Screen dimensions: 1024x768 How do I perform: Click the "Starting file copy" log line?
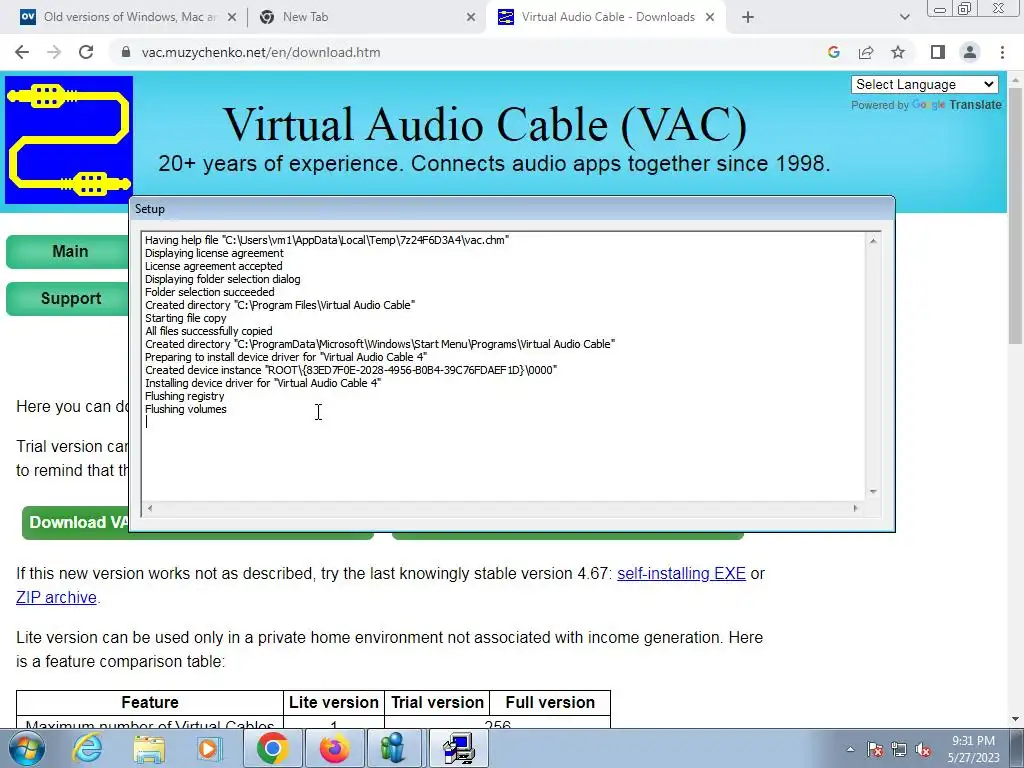(x=185, y=318)
